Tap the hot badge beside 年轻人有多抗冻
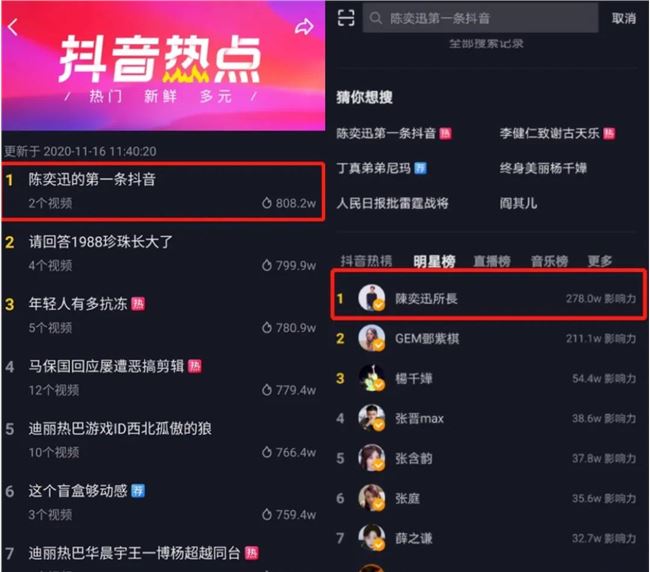The image size is (650, 572). point(138,304)
